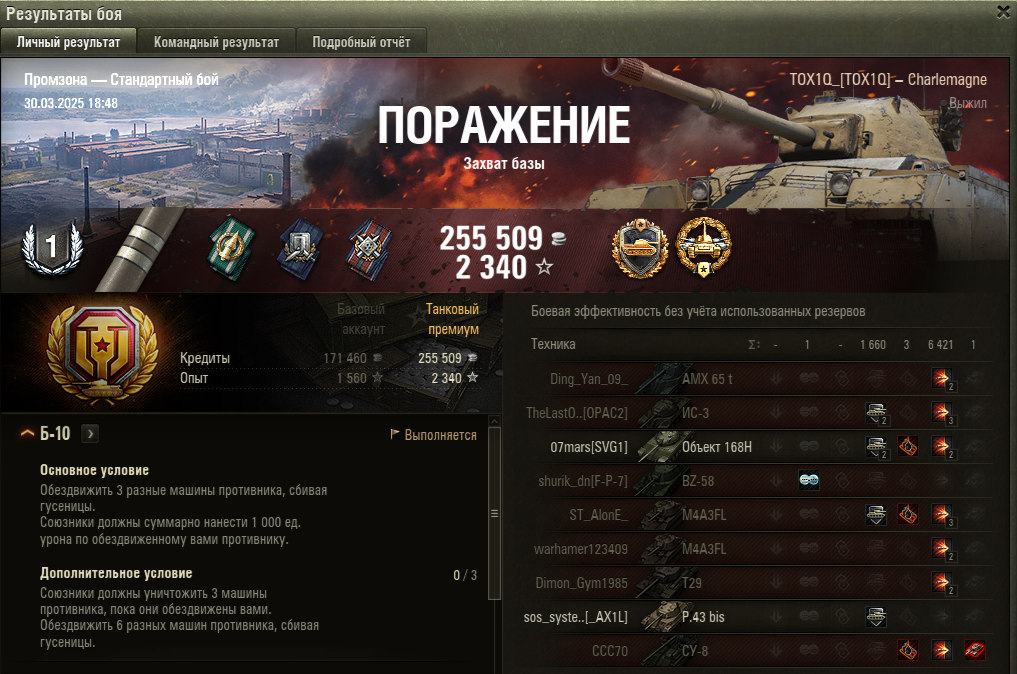Click the first-class marksman badge numbered 1
Screen dimensions: 1017x674
pyautogui.click(x=52, y=247)
